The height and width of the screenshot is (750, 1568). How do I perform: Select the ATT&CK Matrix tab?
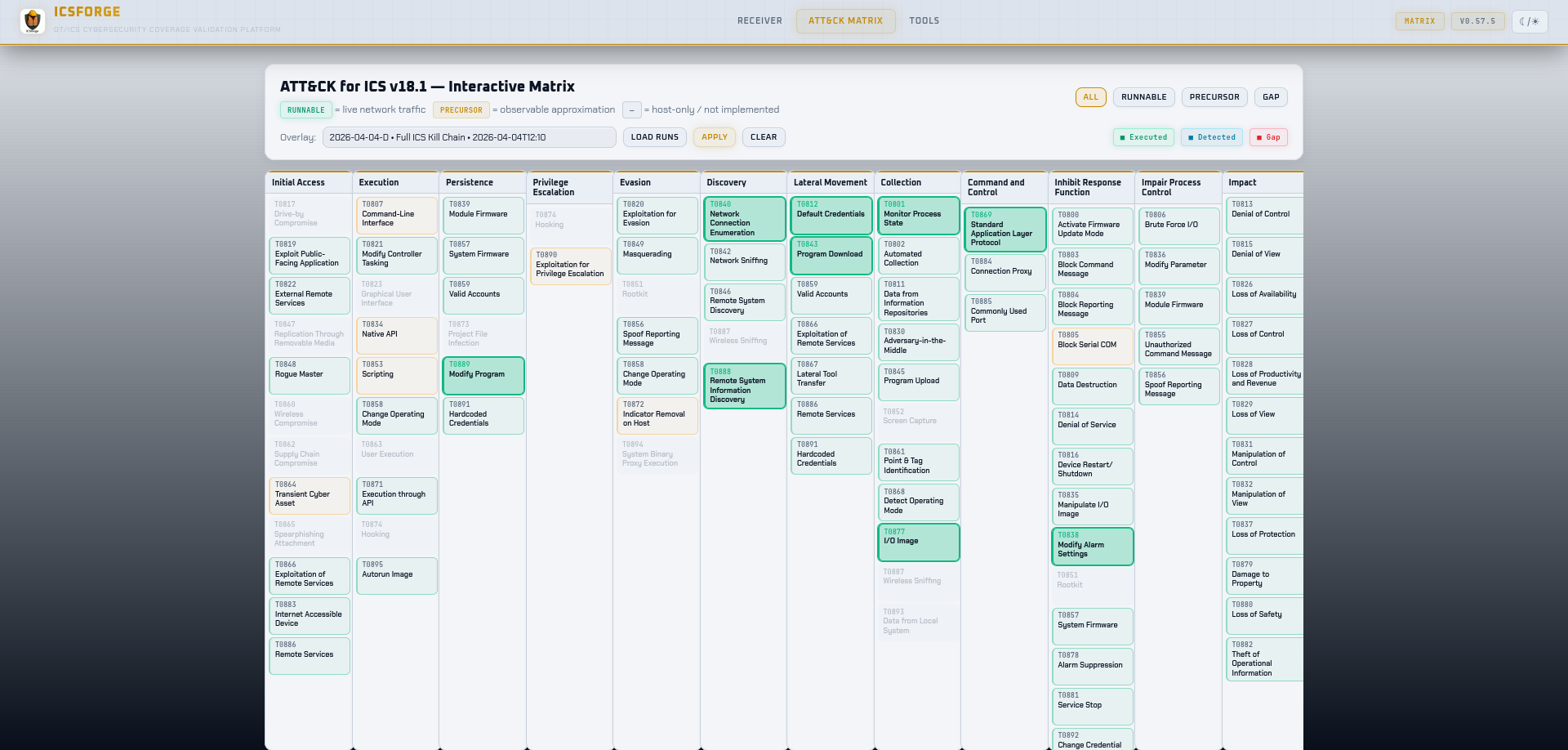[x=845, y=21]
